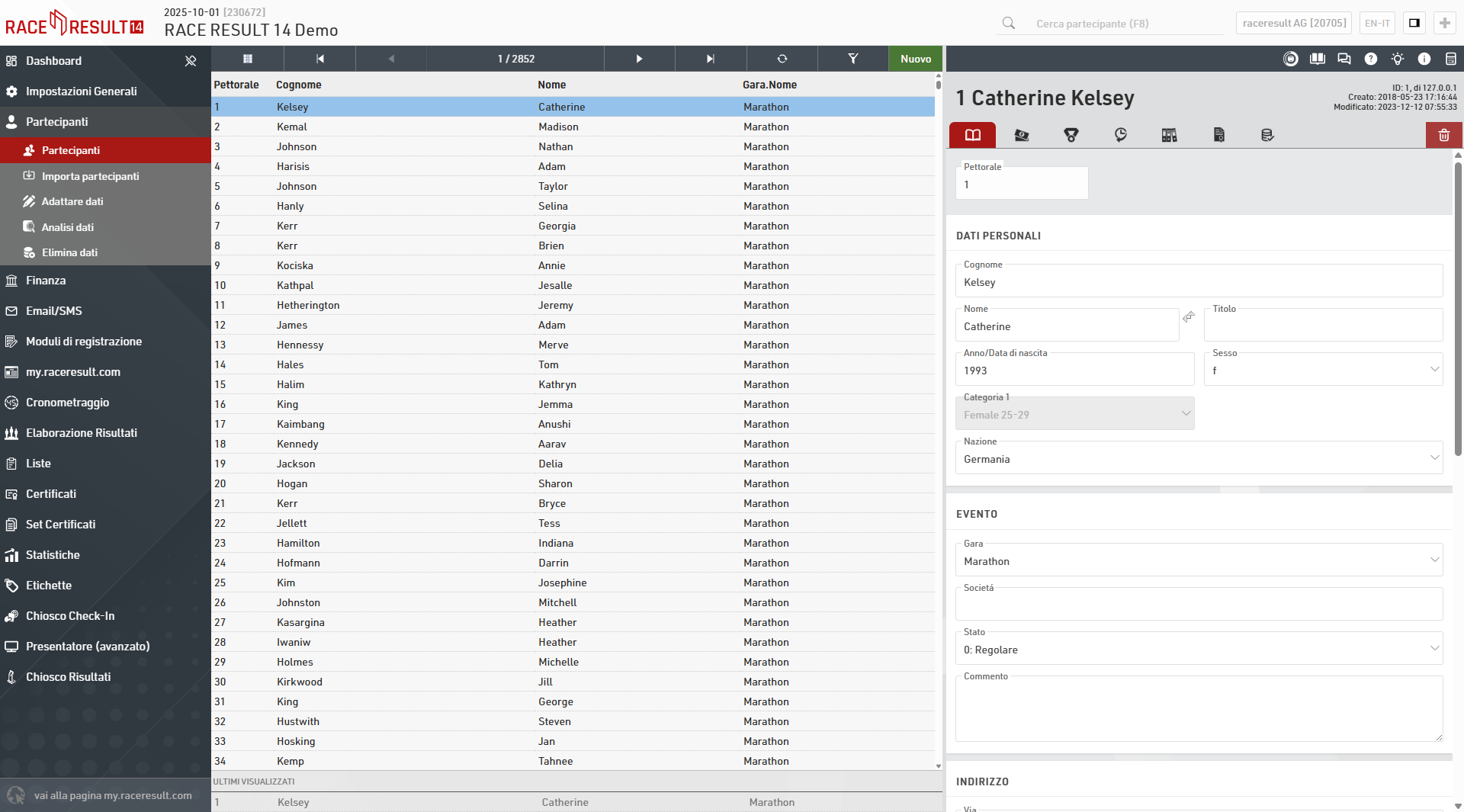Expand the Sesso dropdown
The width and height of the screenshot is (1464, 812).
pos(1323,371)
